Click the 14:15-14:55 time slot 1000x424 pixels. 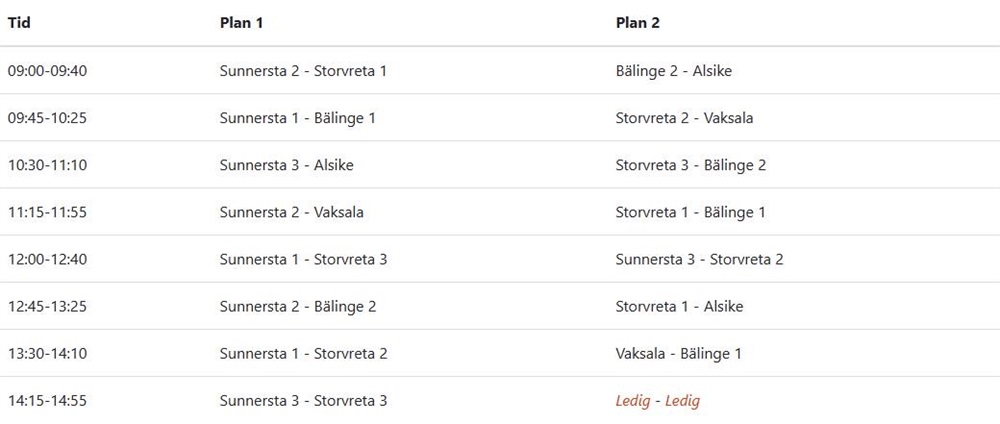47,401
